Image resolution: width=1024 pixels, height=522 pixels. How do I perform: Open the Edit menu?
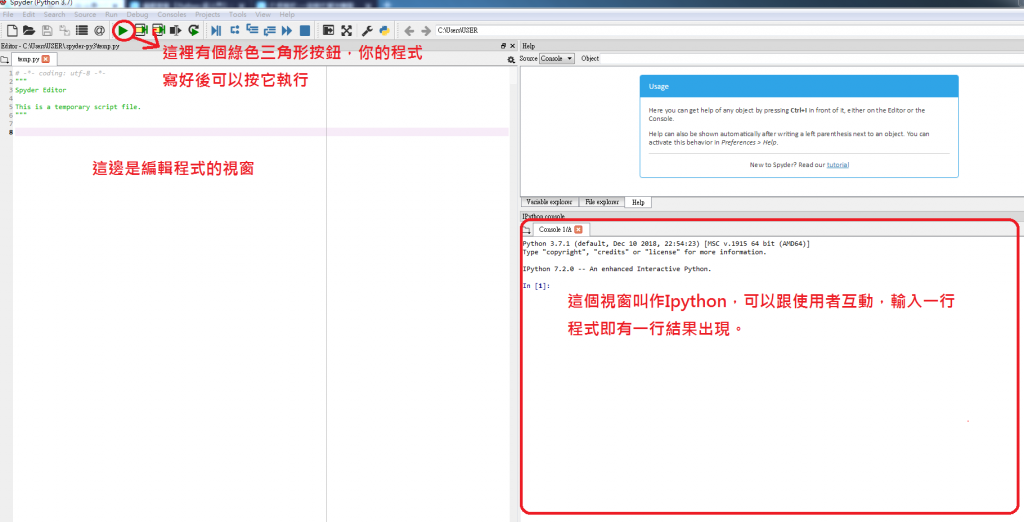(29, 14)
